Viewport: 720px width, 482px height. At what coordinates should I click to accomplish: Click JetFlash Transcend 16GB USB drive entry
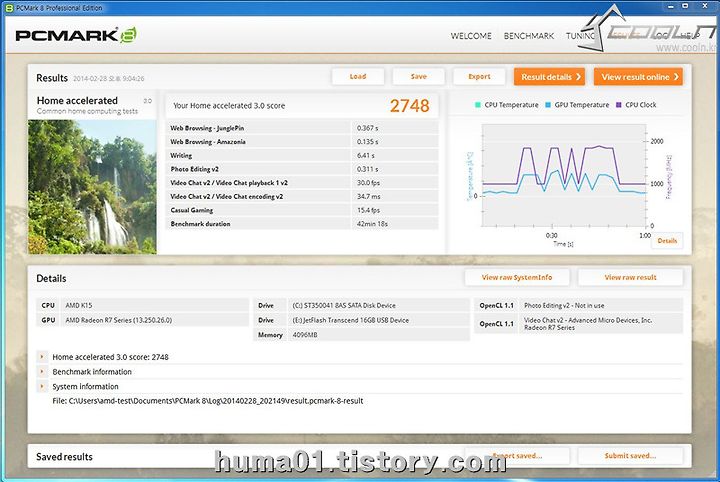[x=350, y=320]
